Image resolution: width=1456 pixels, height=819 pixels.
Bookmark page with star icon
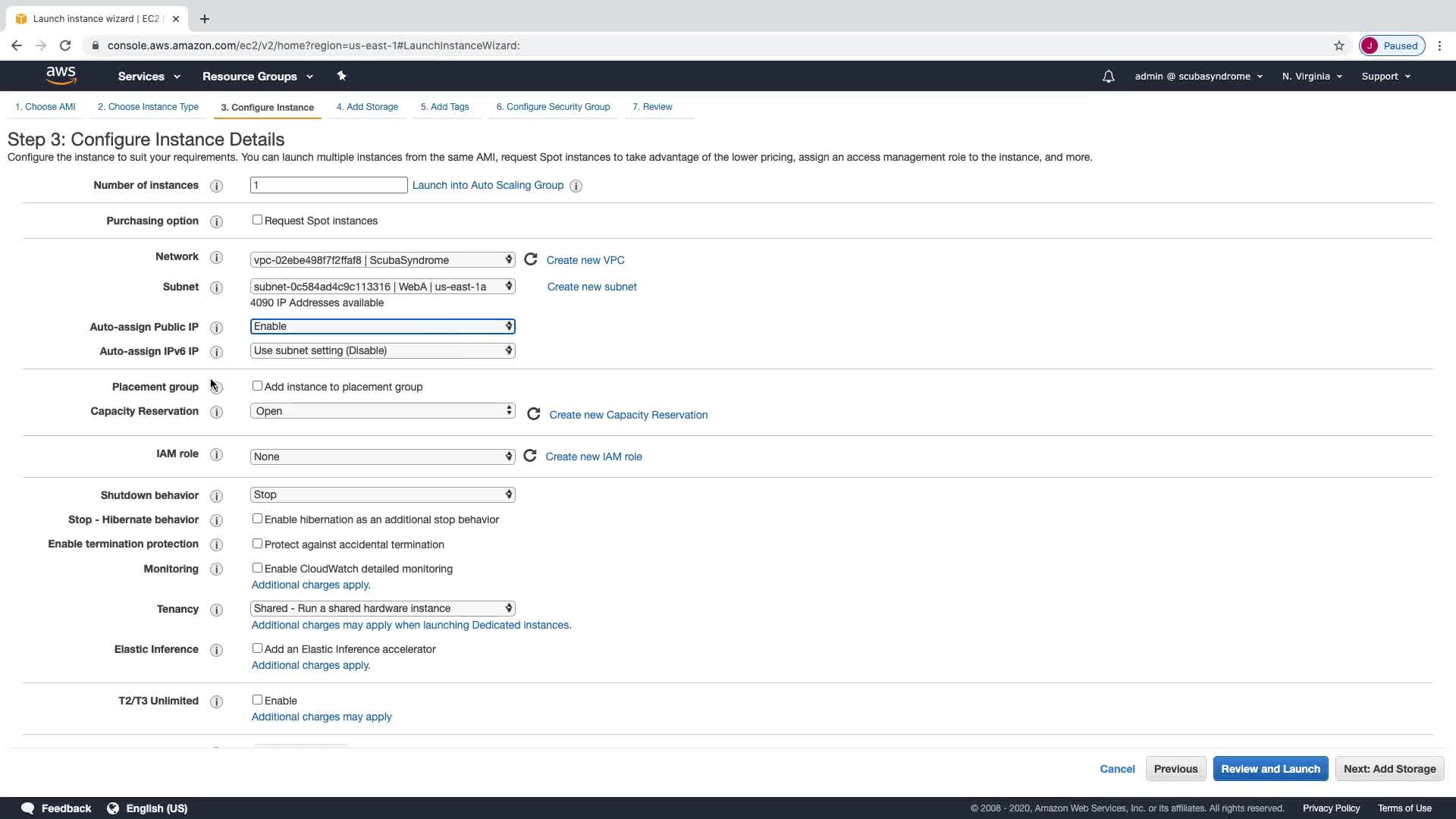click(x=1339, y=45)
